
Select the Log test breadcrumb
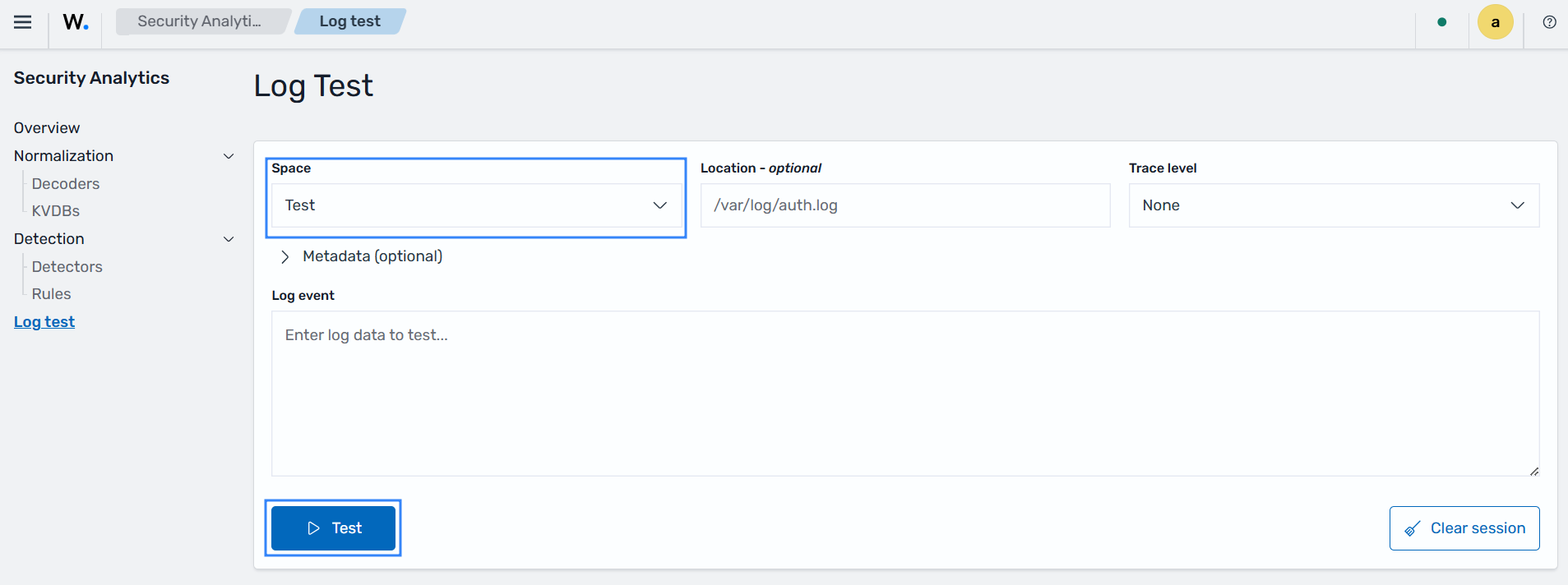pos(350,21)
